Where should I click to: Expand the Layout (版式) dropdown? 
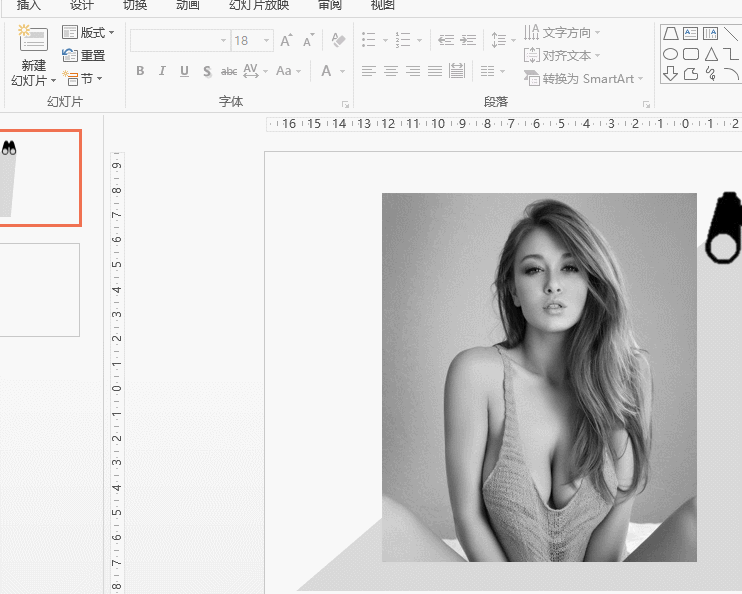click(x=88, y=33)
